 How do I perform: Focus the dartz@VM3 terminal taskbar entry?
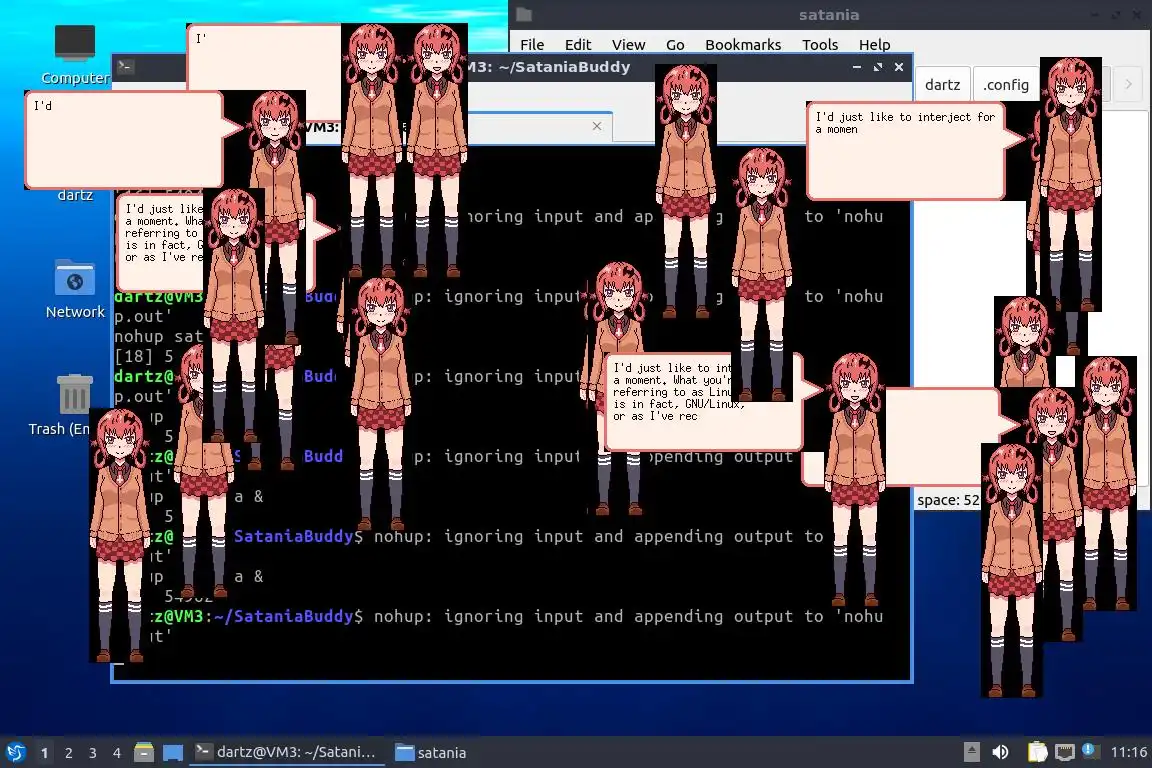pyautogui.click(x=287, y=752)
